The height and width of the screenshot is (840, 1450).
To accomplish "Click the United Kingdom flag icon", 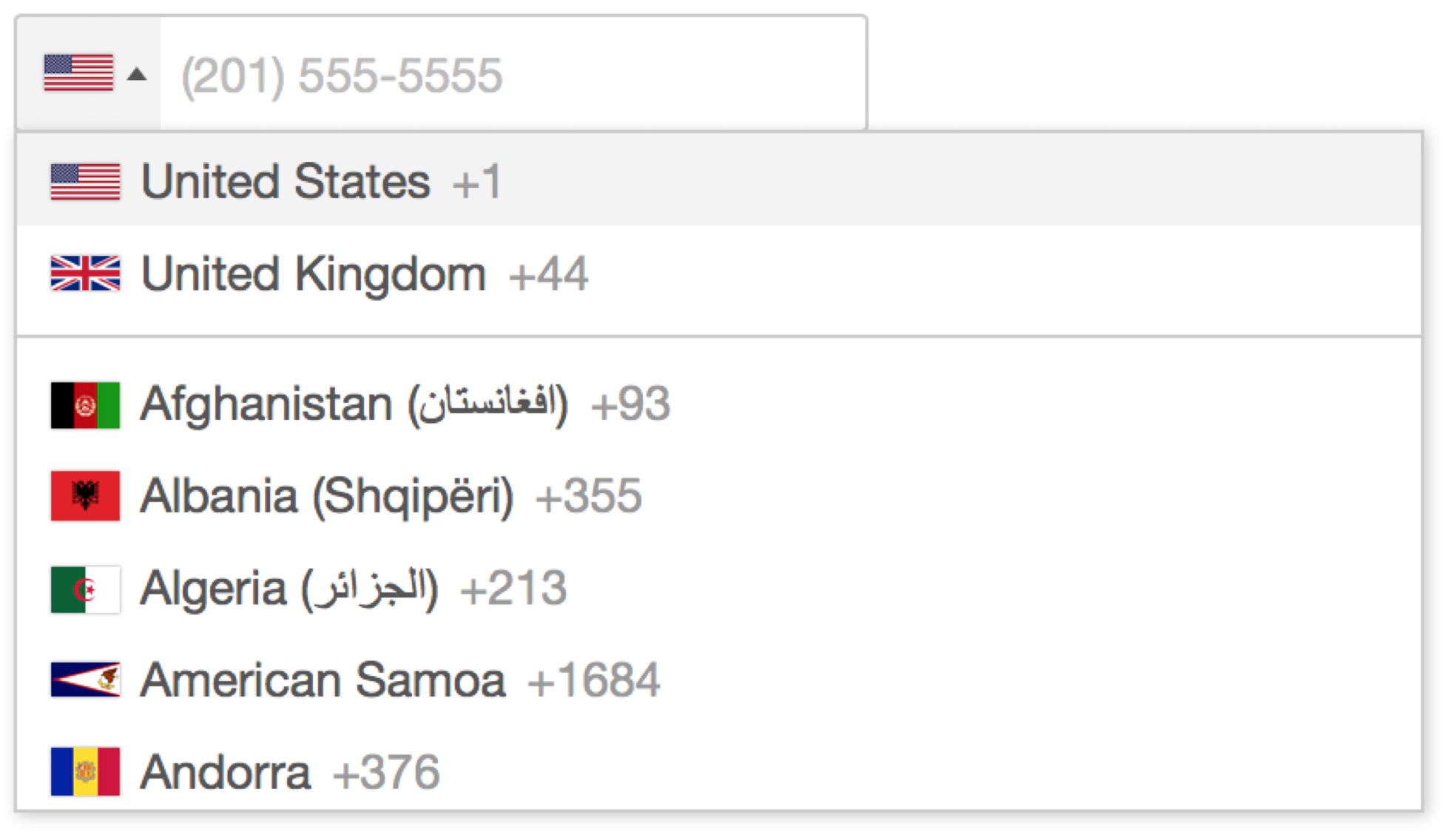I will (84, 274).
